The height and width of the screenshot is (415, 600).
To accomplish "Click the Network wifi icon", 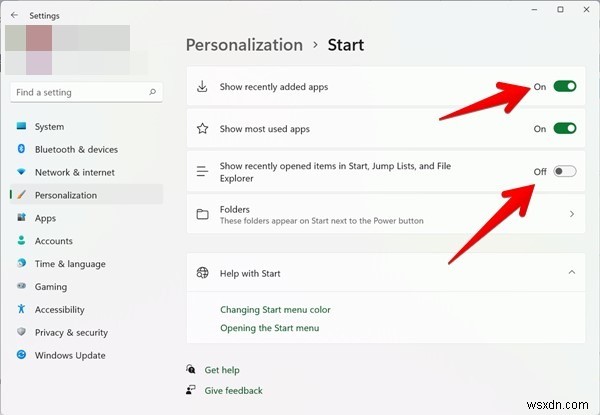I will pyautogui.click(x=21, y=172).
